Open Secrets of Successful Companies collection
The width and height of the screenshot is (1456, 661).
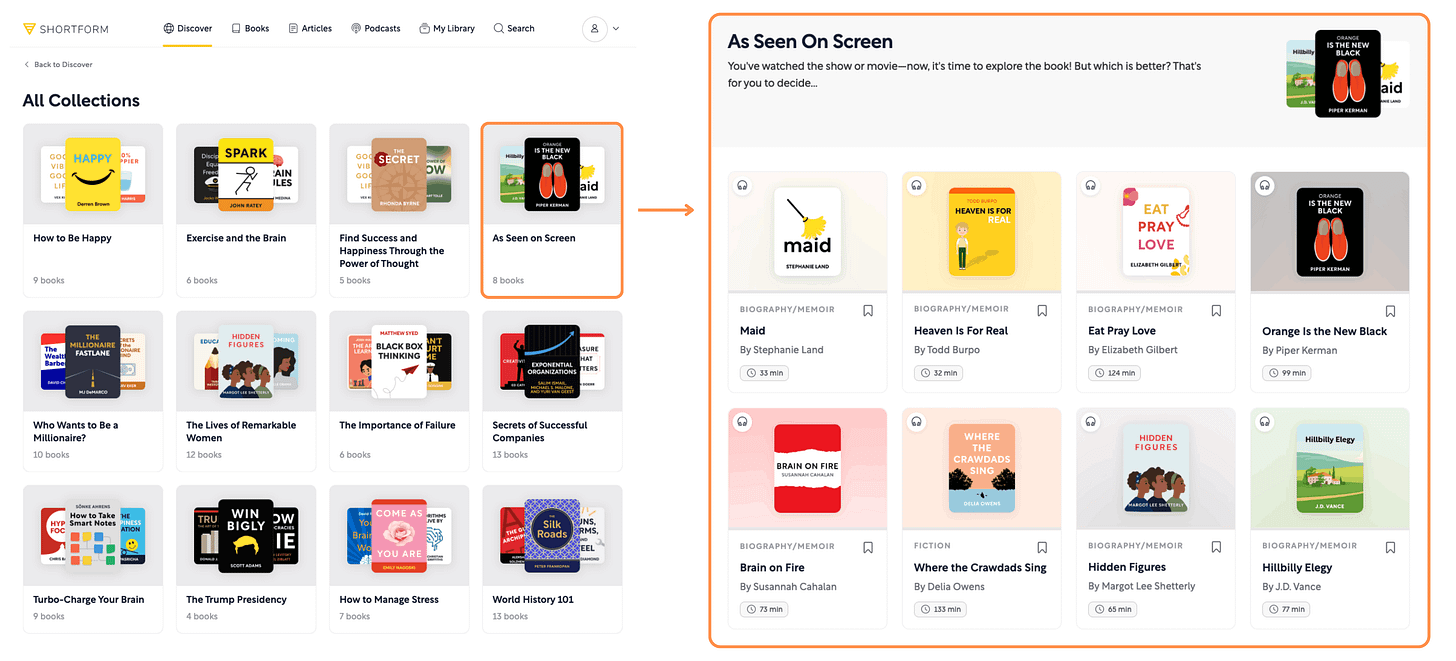click(x=552, y=390)
